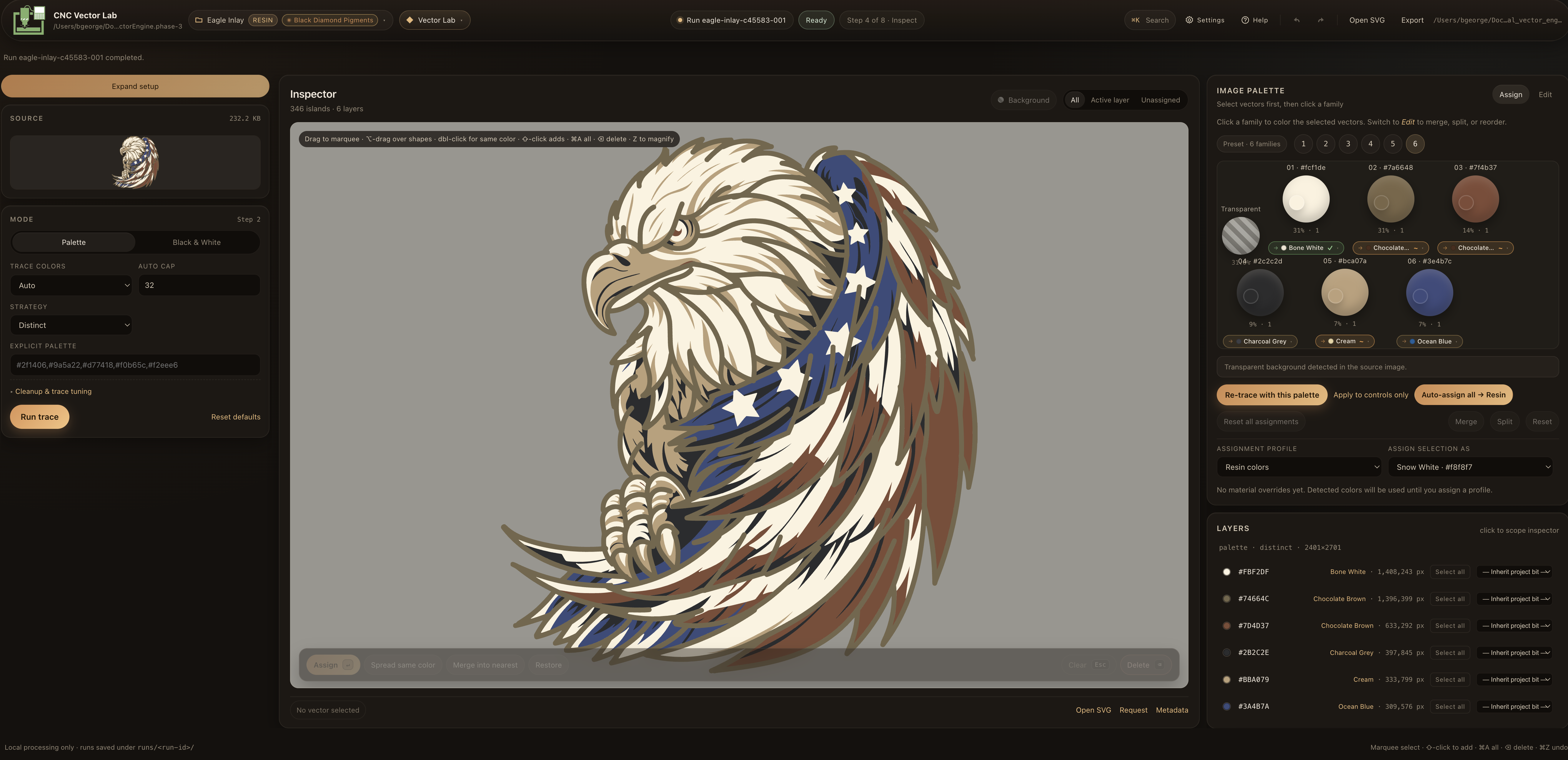Switch to Unassigned filter tab
Image resolution: width=1568 pixels, height=760 pixels.
tap(1160, 100)
